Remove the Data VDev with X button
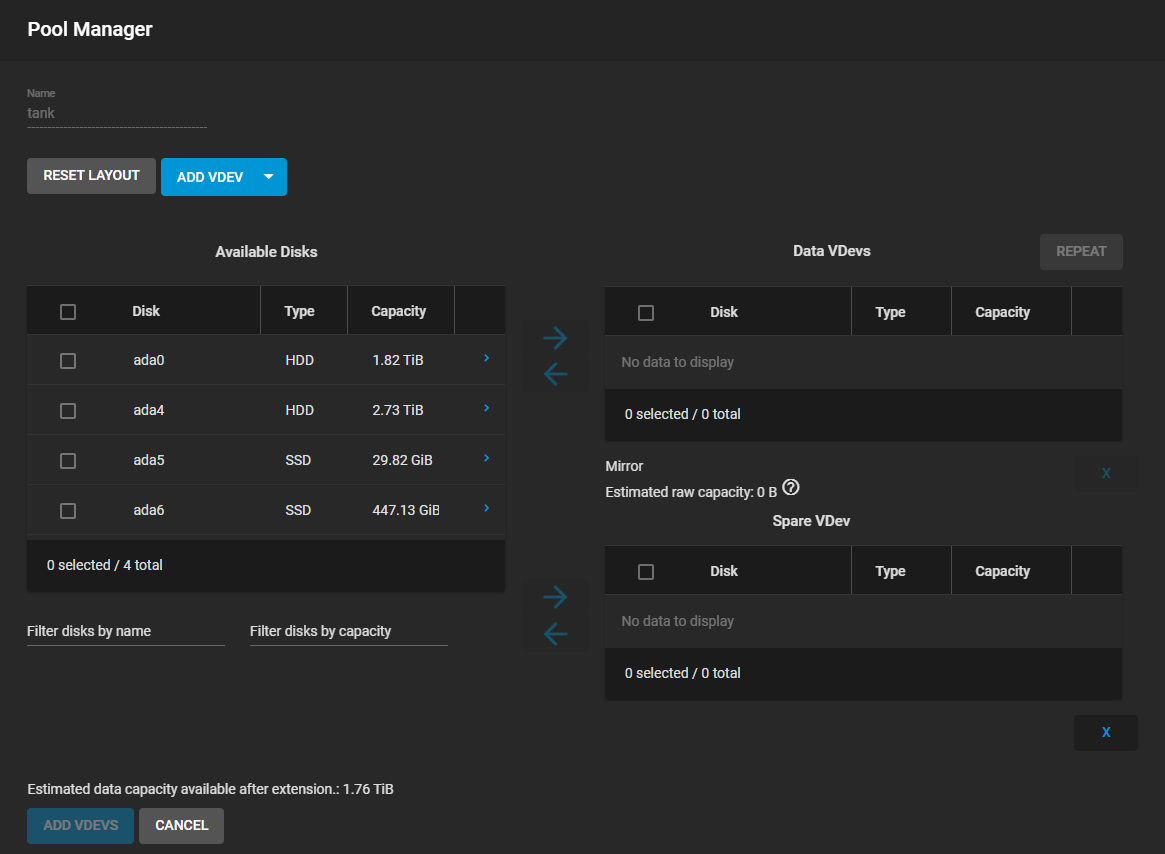The width and height of the screenshot is (1165, 854). point(1105,473)
